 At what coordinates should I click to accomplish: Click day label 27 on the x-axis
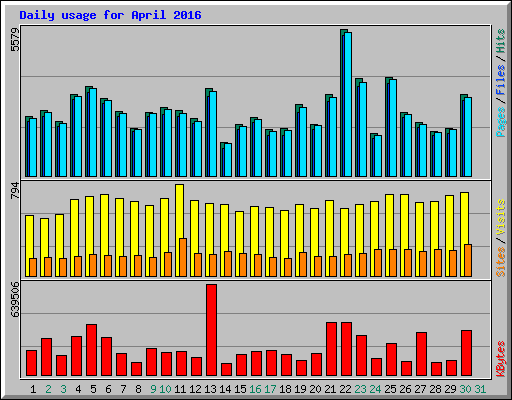(420, 389)
